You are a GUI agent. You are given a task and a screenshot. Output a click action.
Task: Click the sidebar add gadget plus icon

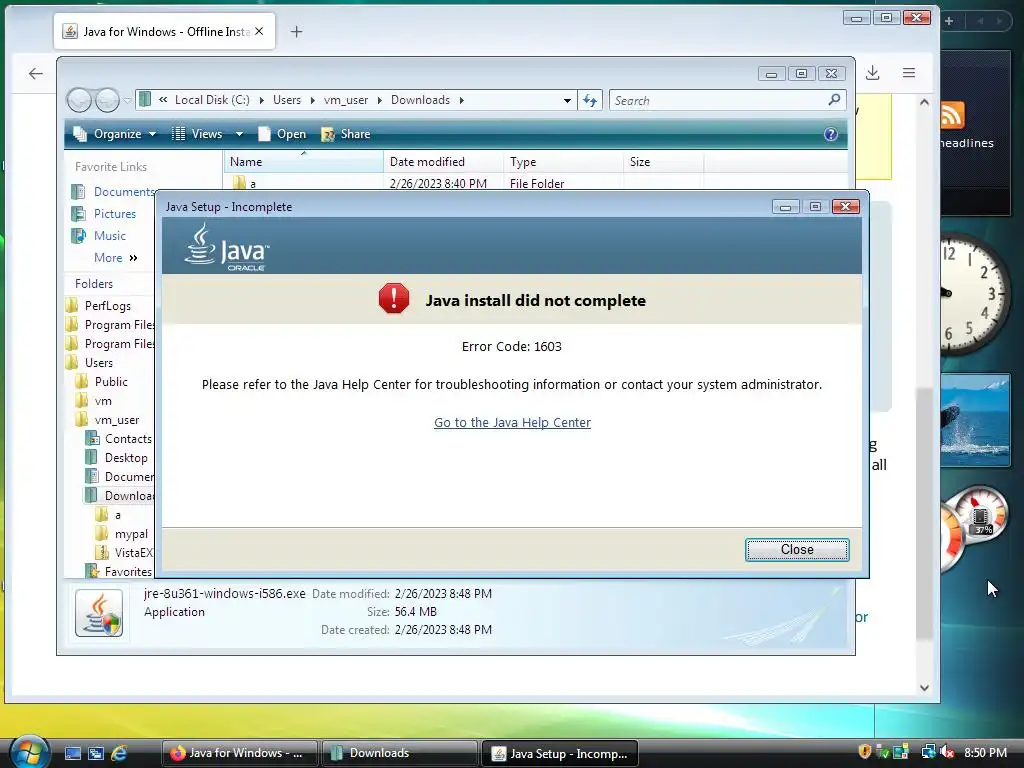tap(949, 21)
